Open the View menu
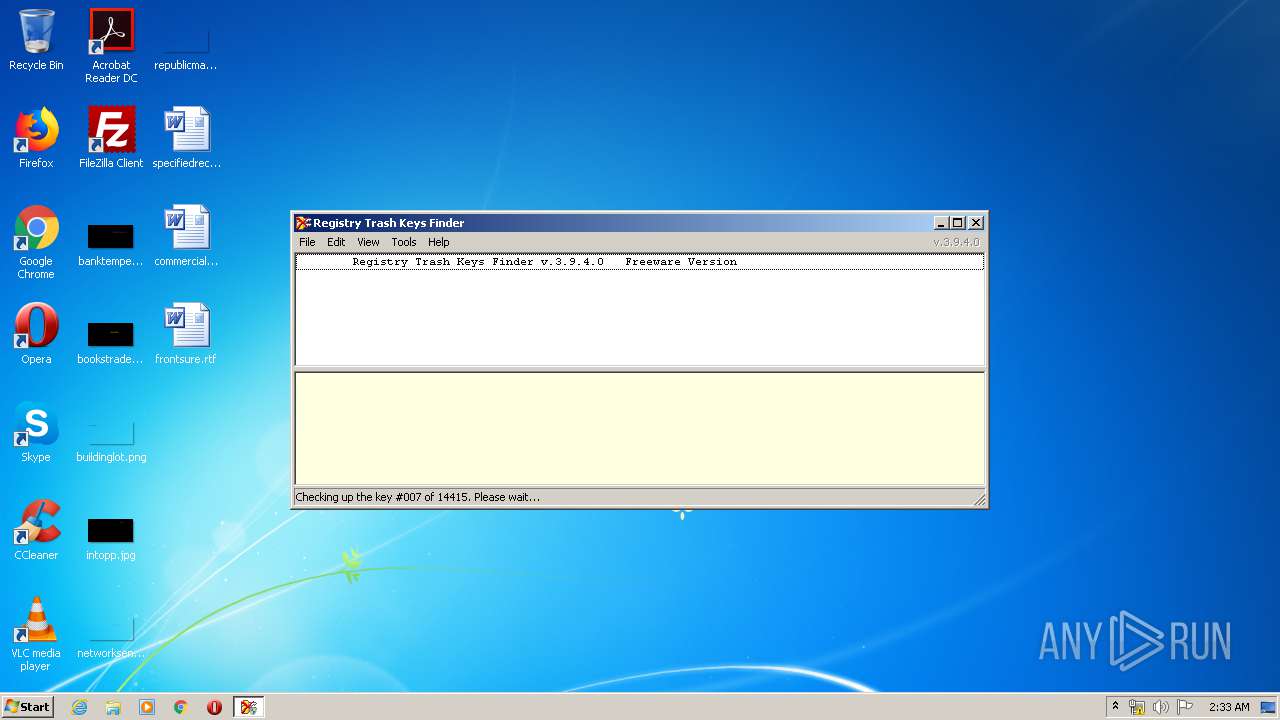The height and width of the screenshot is (720, 1280). [368, 242]
